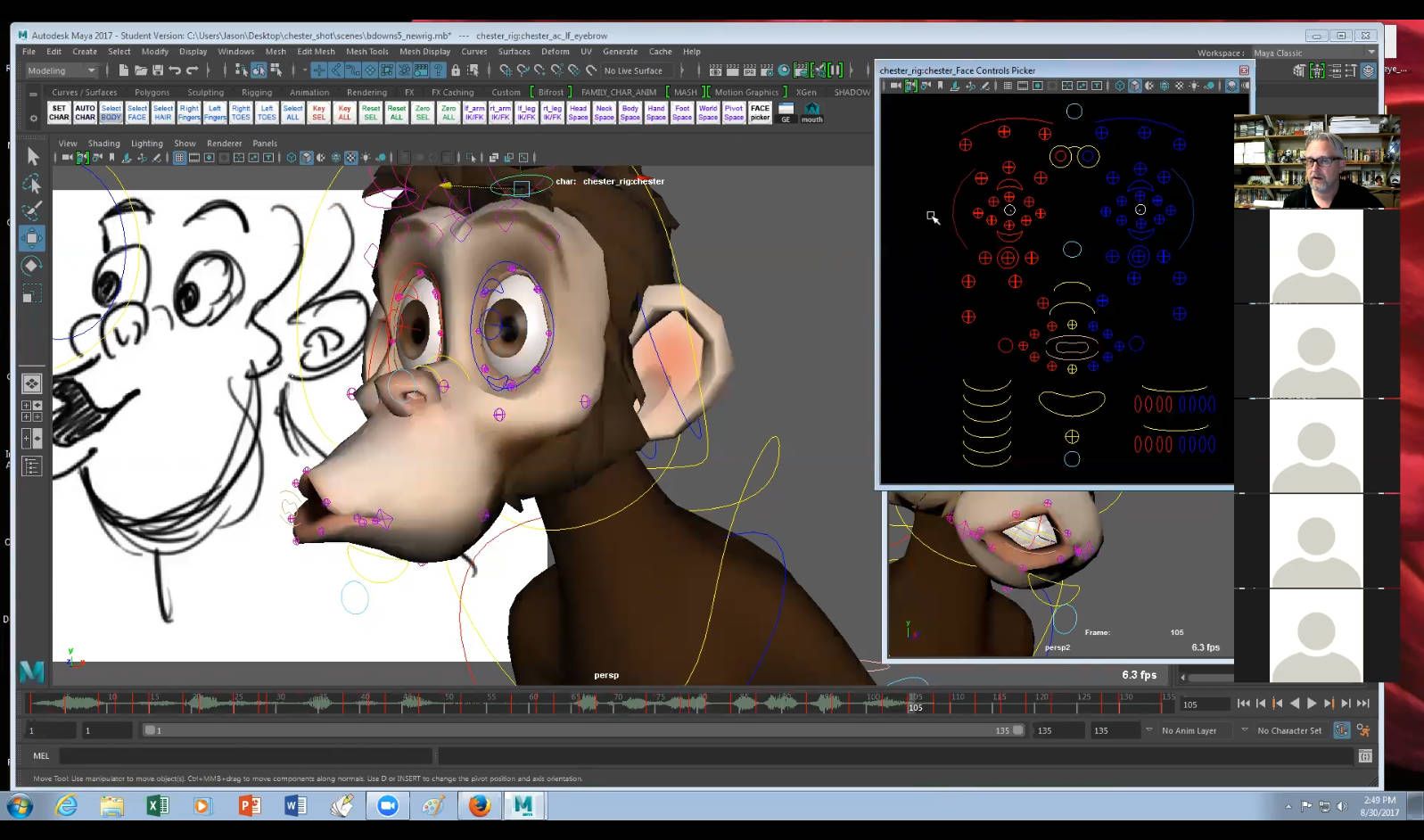
Task: Open the Deform menu
Action: click(x=555, y=52)
